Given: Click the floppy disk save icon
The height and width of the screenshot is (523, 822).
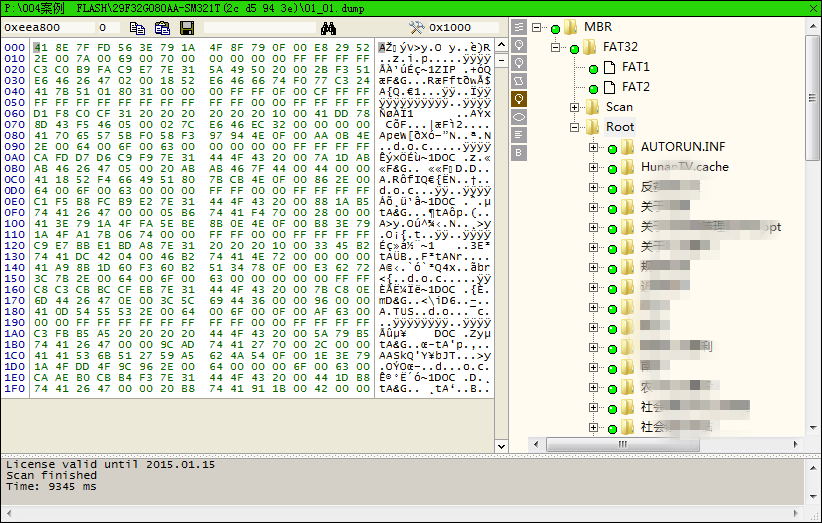Looking at the screenshot, I should (187, 28).
